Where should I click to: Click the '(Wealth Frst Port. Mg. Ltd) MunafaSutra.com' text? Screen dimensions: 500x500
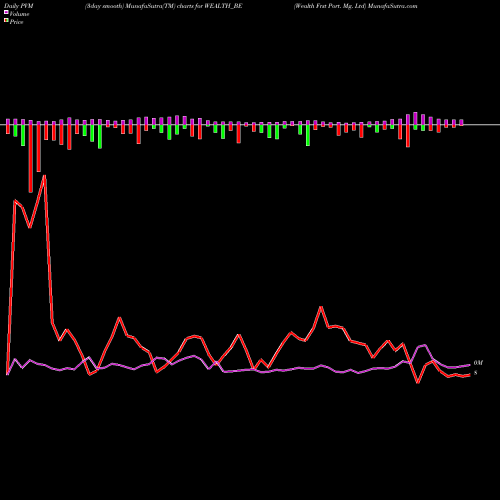tap(355, 6)
